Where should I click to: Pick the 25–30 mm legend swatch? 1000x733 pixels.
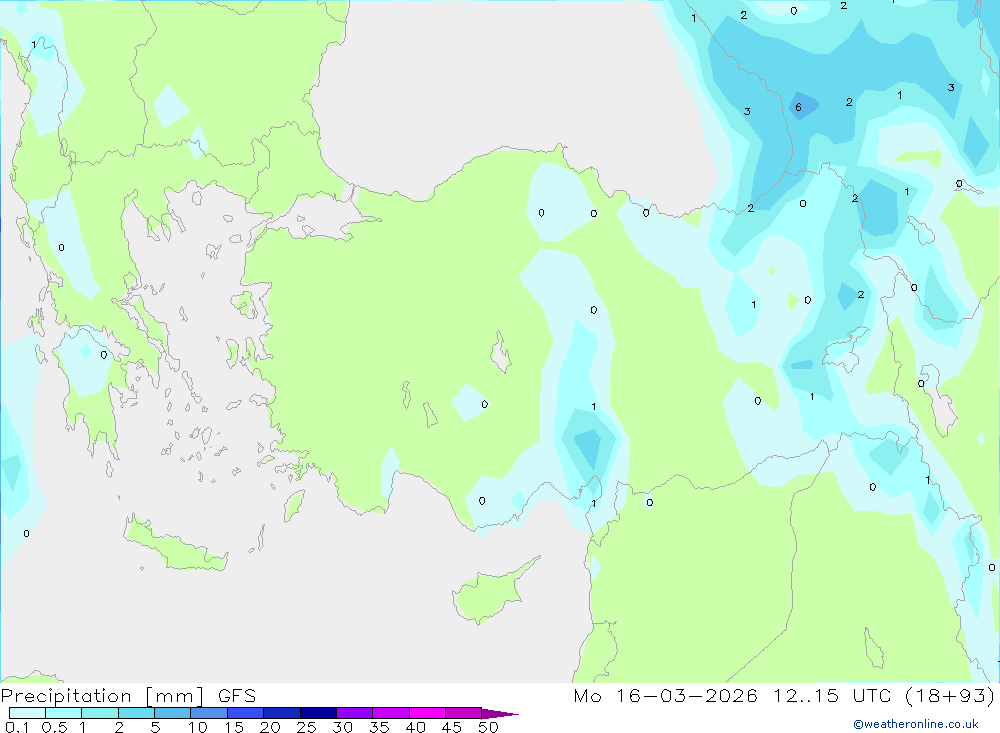click(318, 713)
